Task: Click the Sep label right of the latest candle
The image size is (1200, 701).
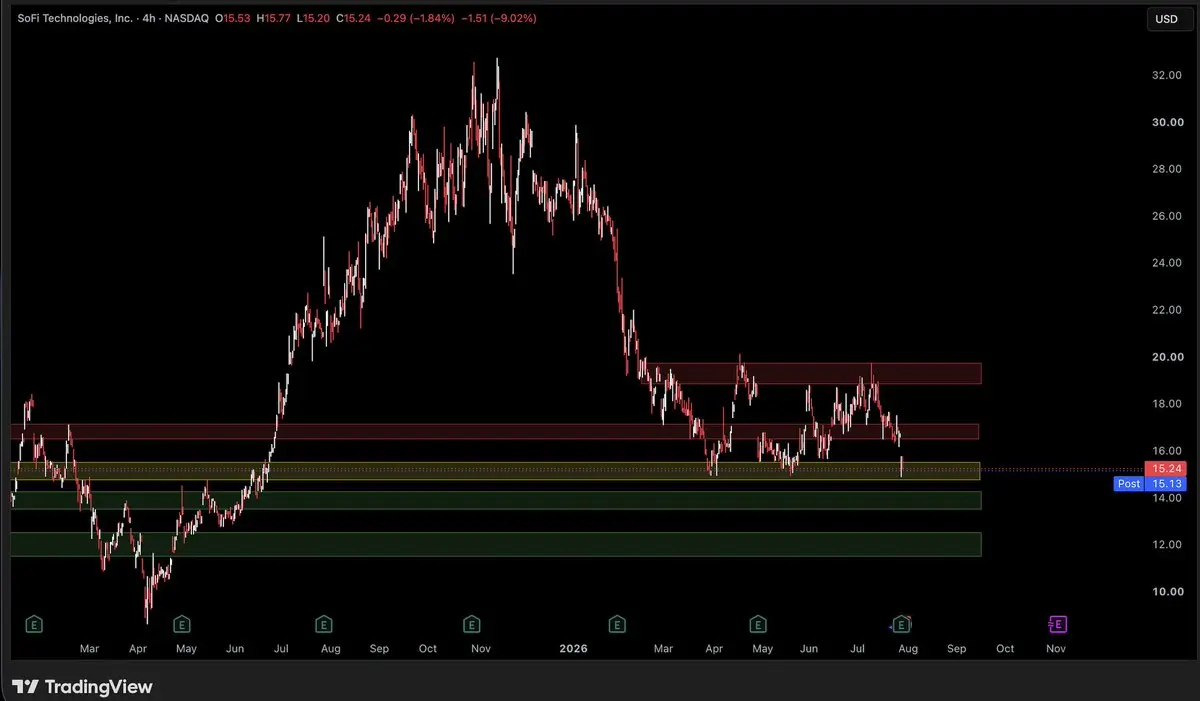Action: coord(956,649)
